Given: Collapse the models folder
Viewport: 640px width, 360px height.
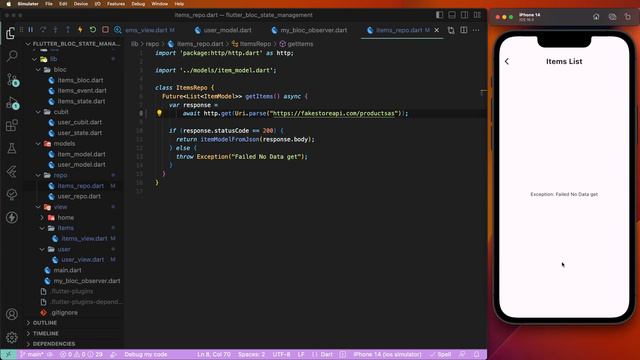Looking at the screenshot, I should (38, 144).
